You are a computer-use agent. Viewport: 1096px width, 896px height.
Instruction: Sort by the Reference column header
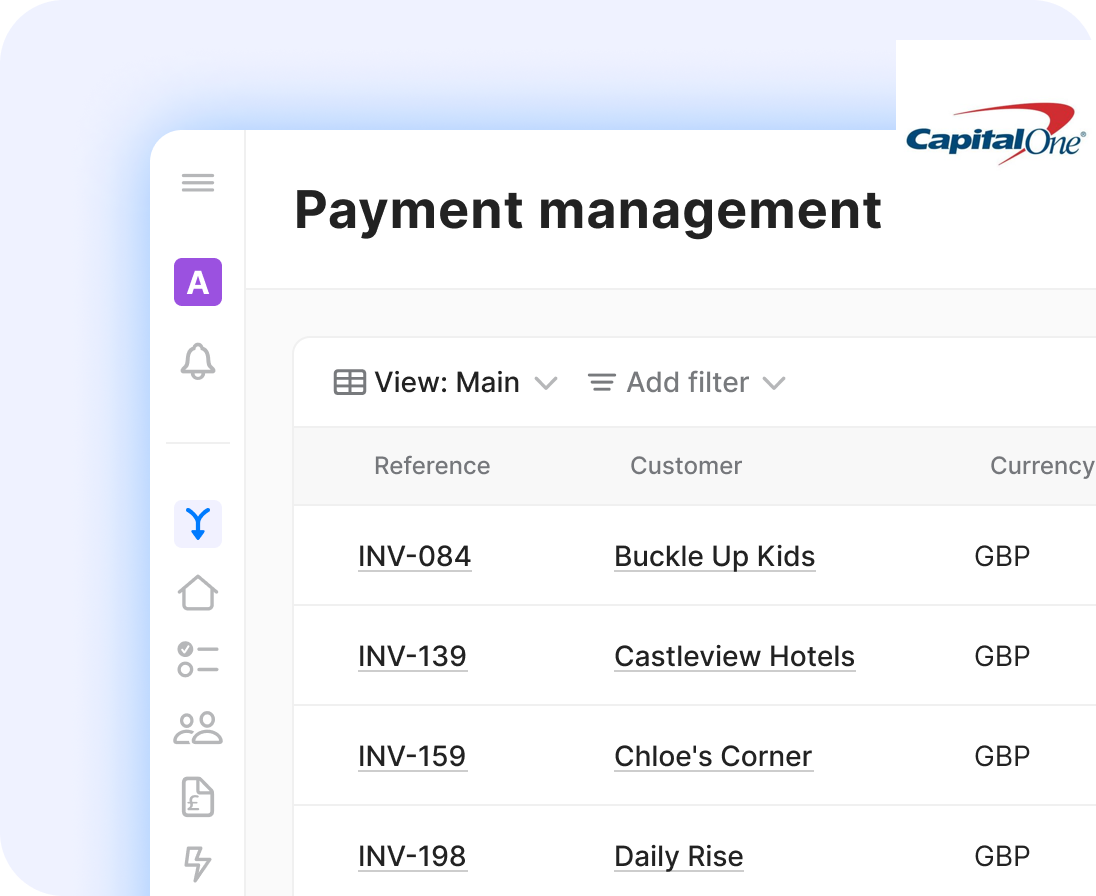(x=432, y=466)
